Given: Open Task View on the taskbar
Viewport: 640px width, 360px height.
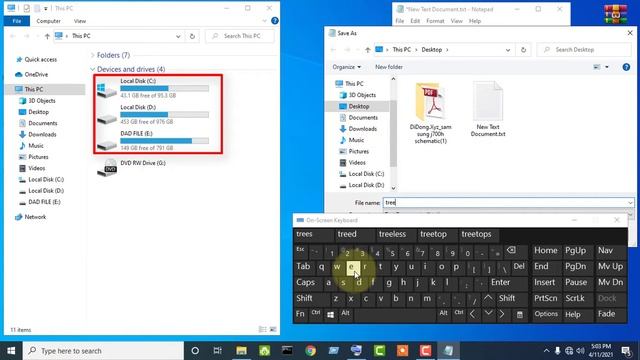Looking at the screenshot, I should [218, 351].
